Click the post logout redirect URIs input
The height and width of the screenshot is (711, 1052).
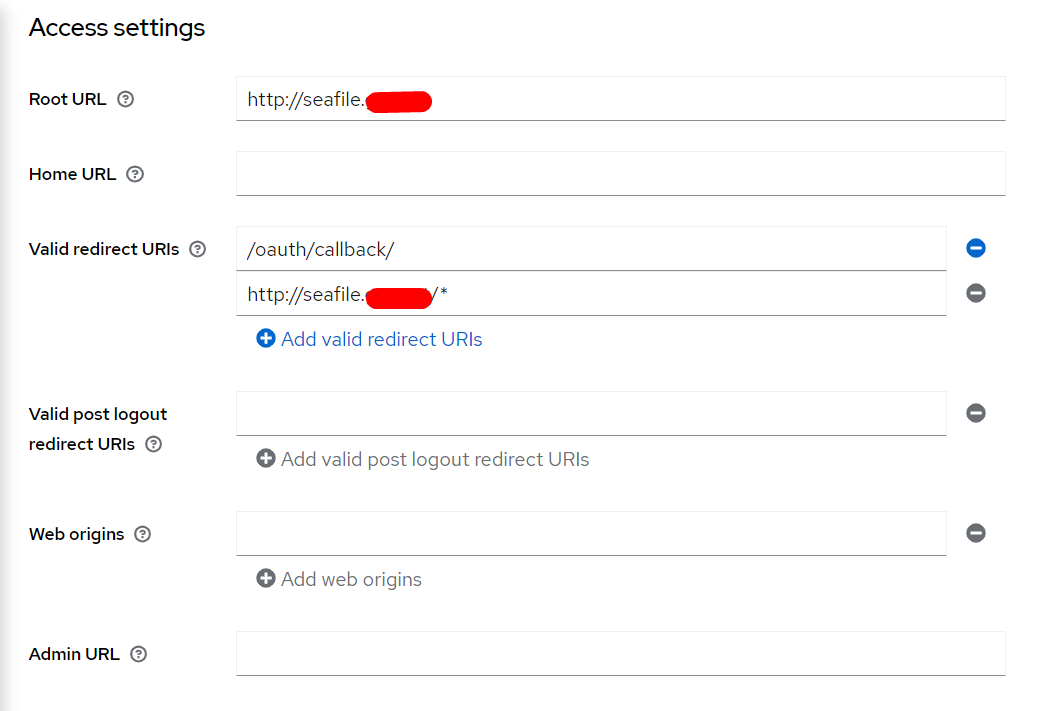[590, 414]
